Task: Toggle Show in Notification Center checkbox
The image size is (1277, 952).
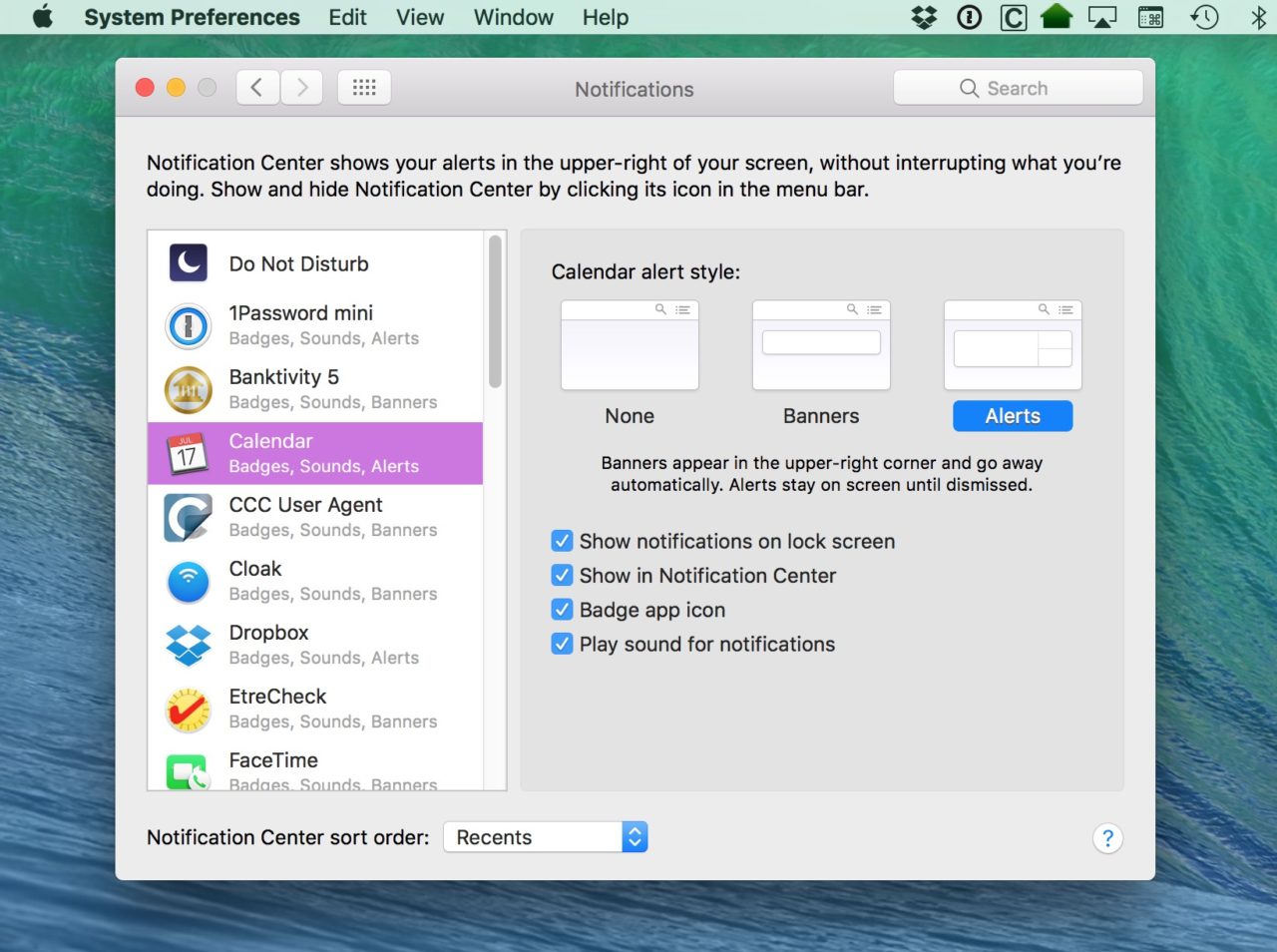Action: point(563,576)
